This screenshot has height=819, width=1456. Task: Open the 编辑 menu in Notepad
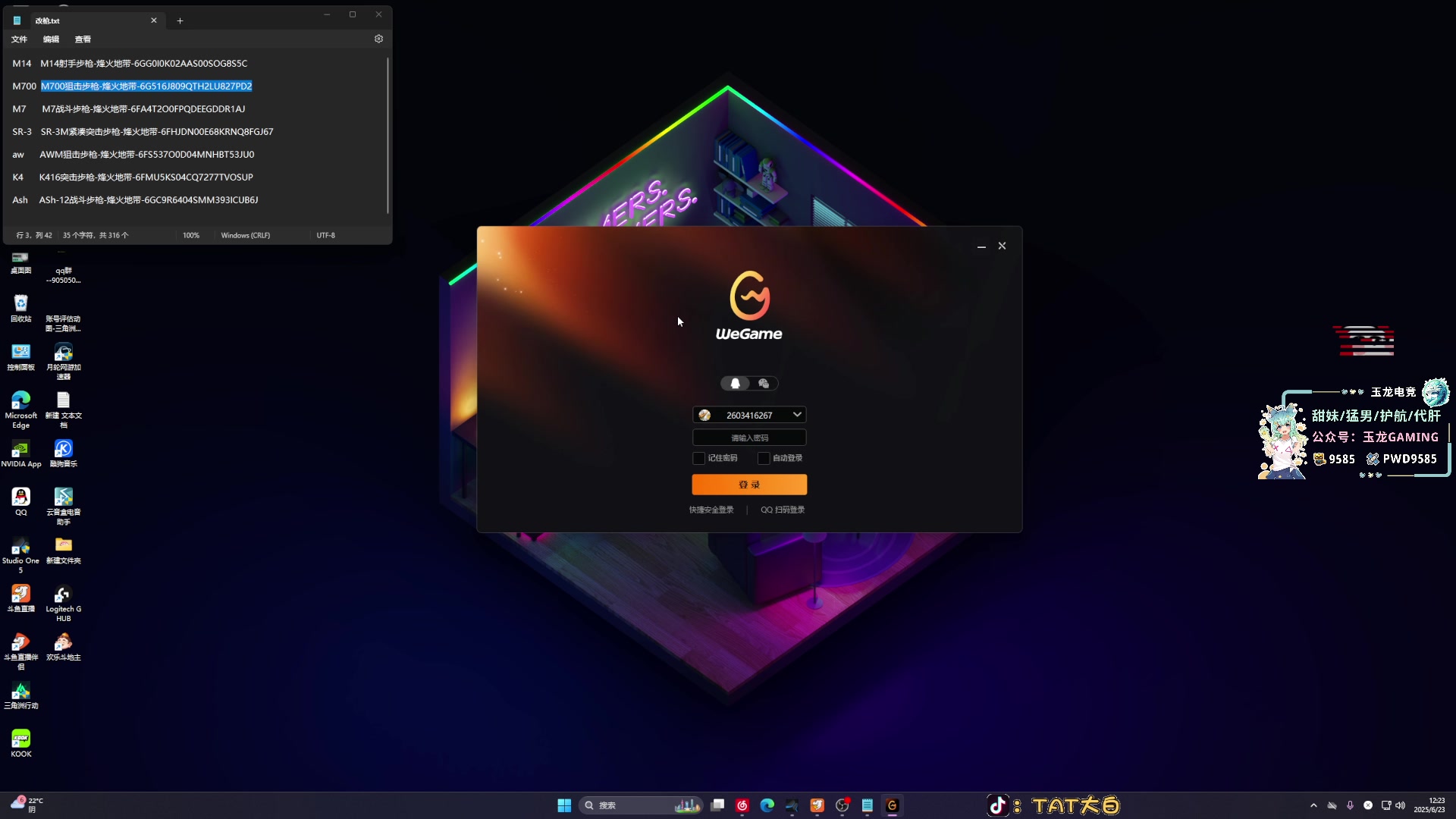(x=51, y=39)
